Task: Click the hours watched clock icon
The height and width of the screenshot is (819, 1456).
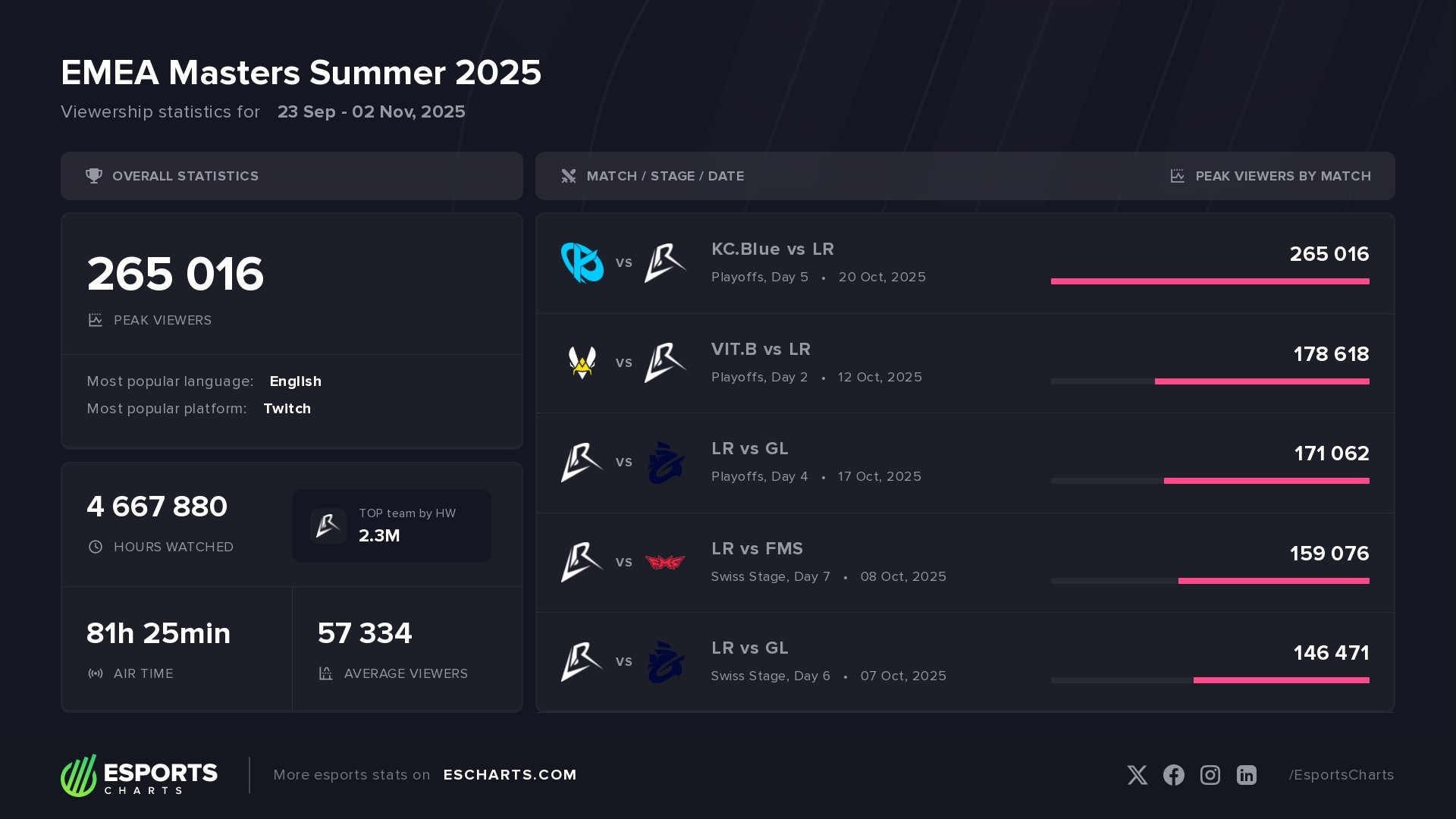Action: click(96, 547)
